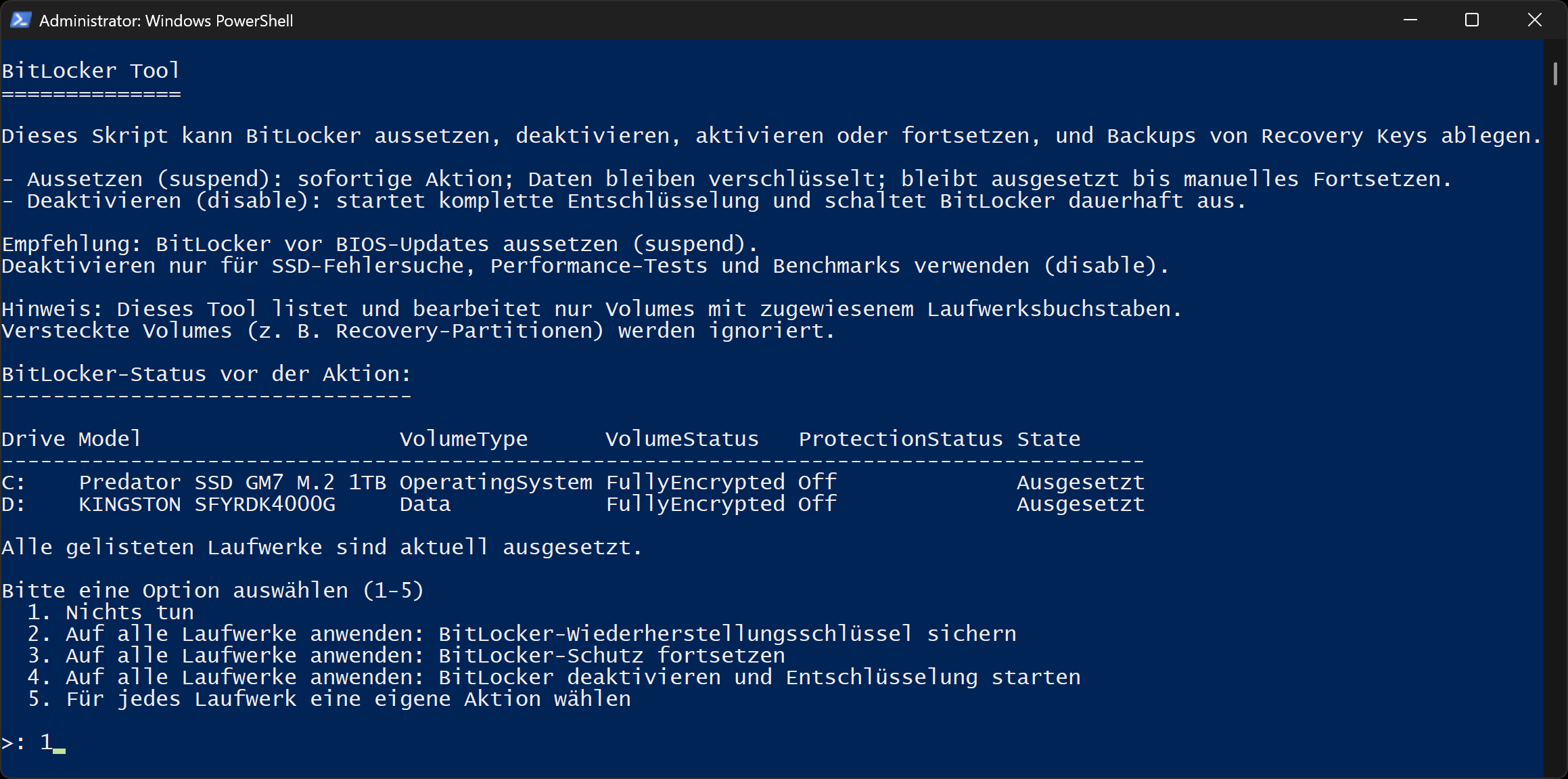This screenshot has width=1568, height=779.
Task: Click the 'Administrator: Windows PowerShell' title text
Action: tap(166, 20)
